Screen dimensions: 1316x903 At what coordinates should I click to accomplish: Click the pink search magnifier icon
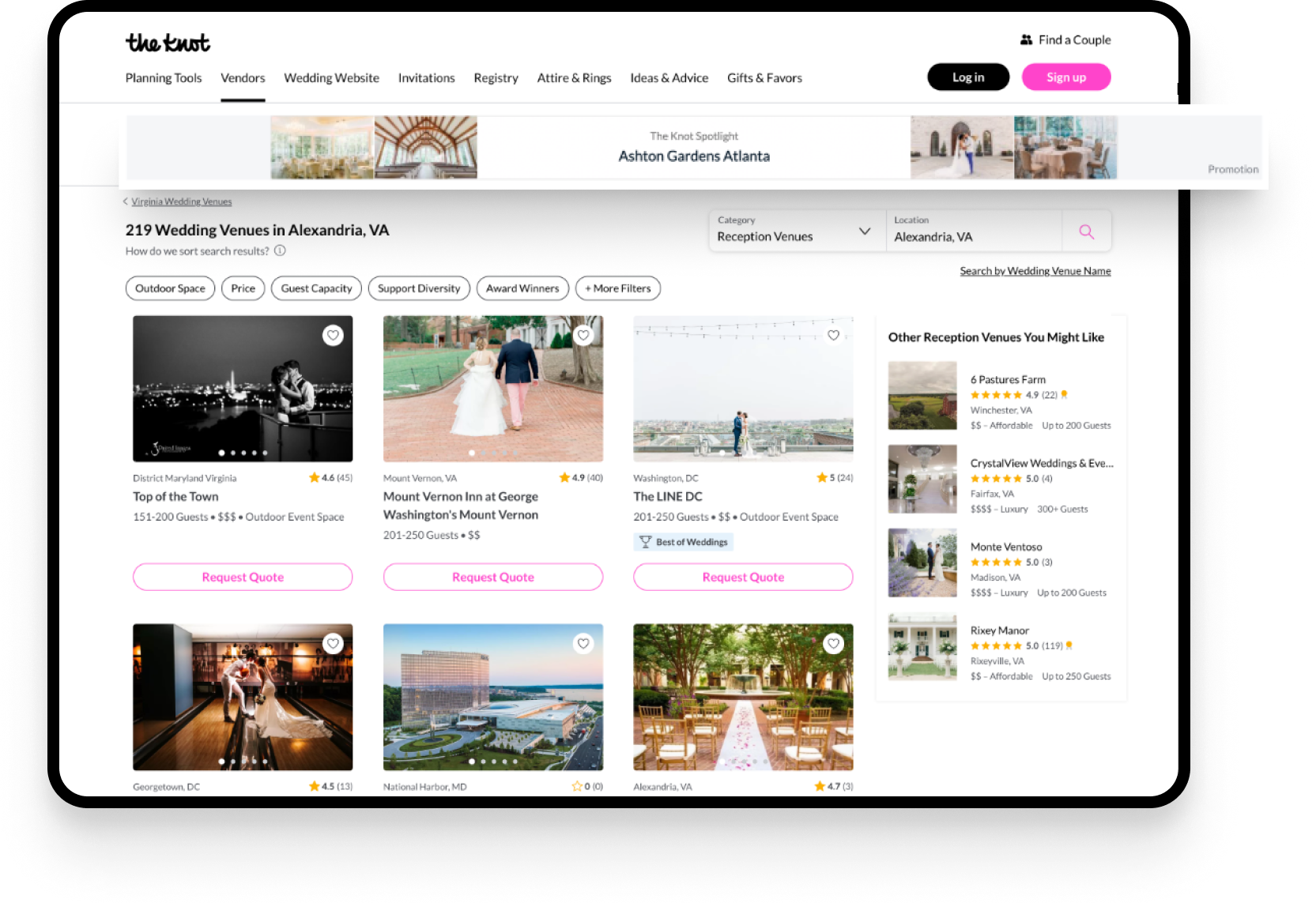click(1087, 231)
